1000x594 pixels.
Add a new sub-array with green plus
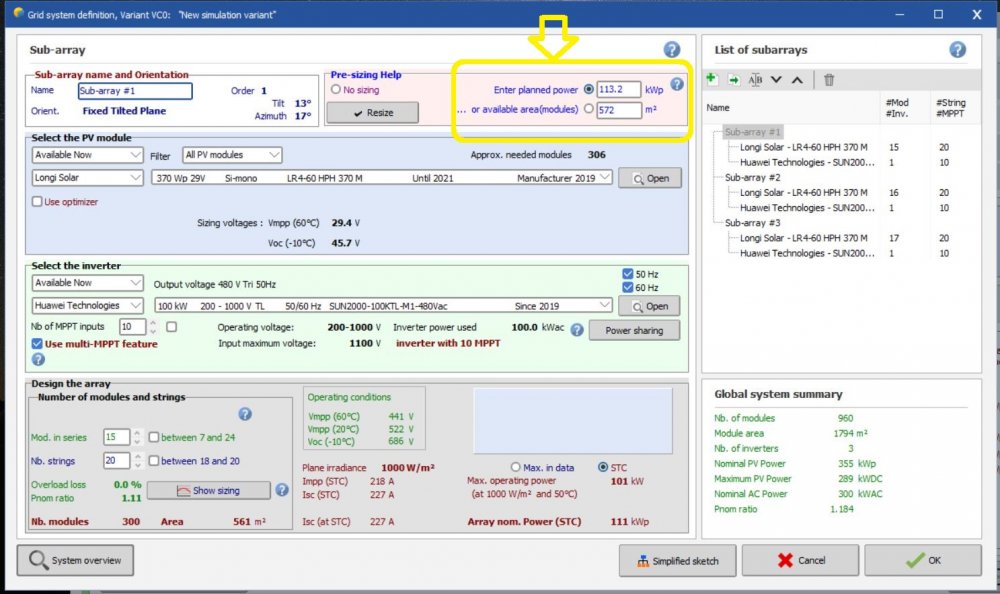(x=711, y=80)
